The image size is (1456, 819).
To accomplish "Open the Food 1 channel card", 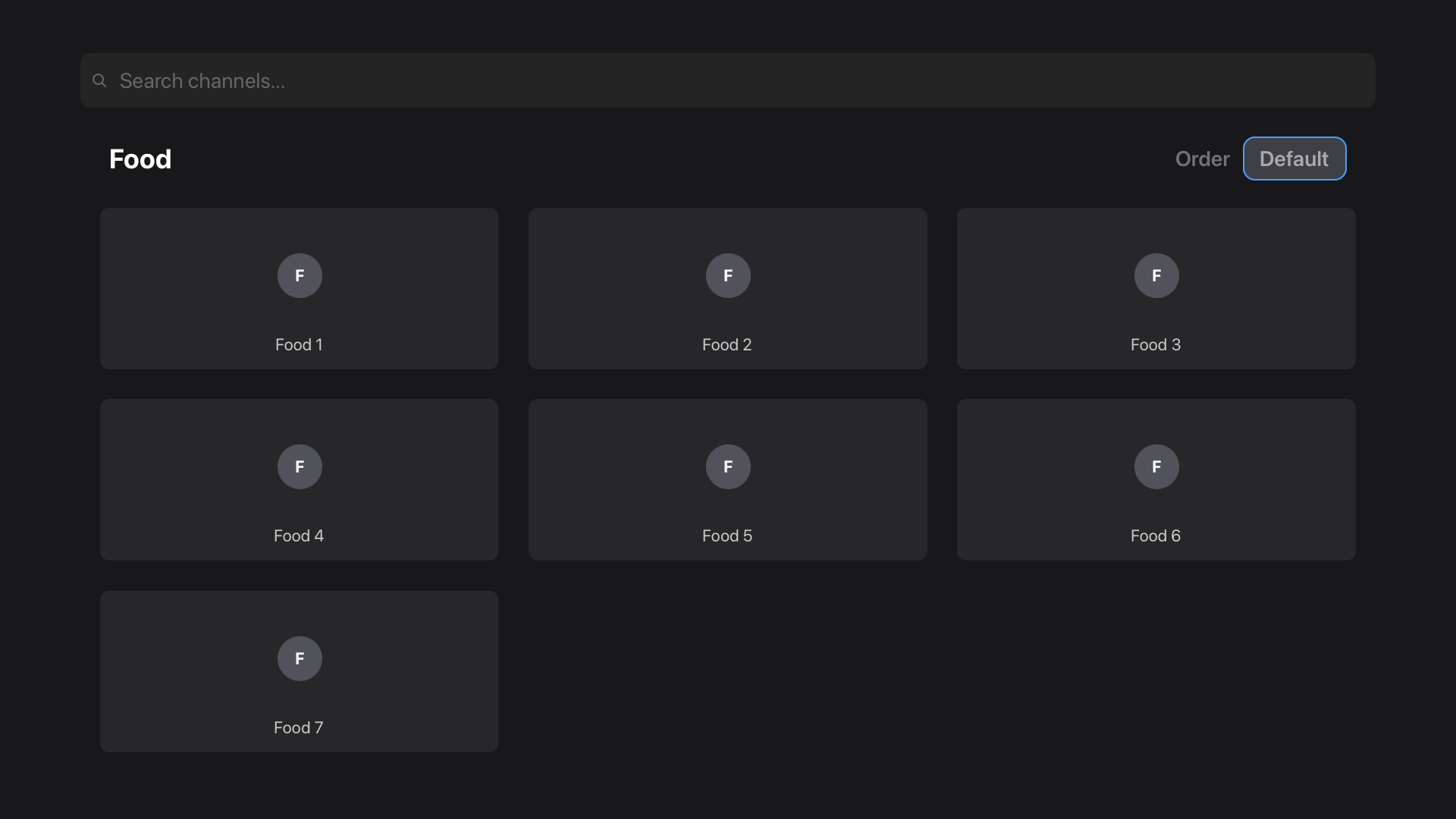I will point(299,288).
